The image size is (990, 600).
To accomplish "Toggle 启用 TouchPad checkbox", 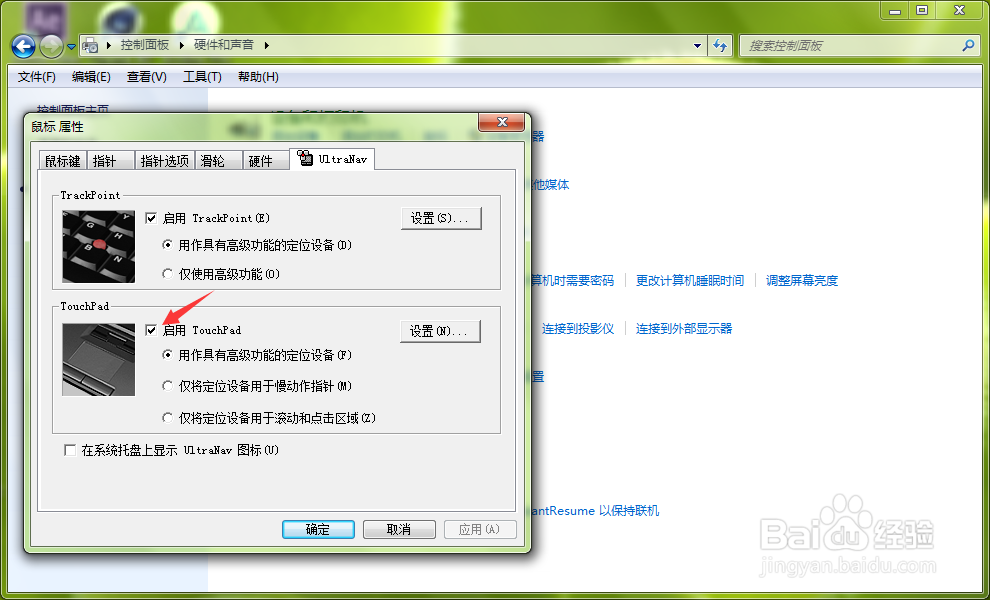I will pyautogui.click(x=151, y=330).
